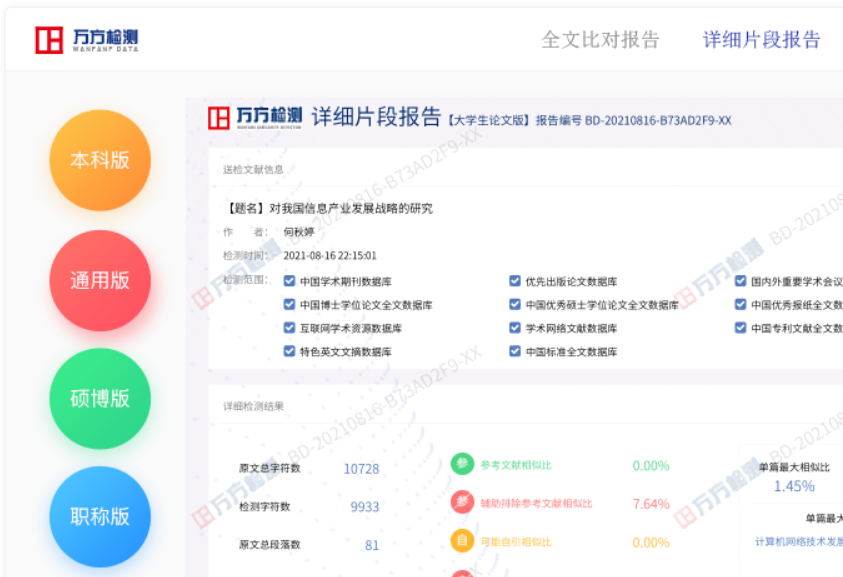Image resolution: width=843 pixels, height=577 pixels.
Task: Click the 详细检测结果 section heading
Action: [253, 406]
